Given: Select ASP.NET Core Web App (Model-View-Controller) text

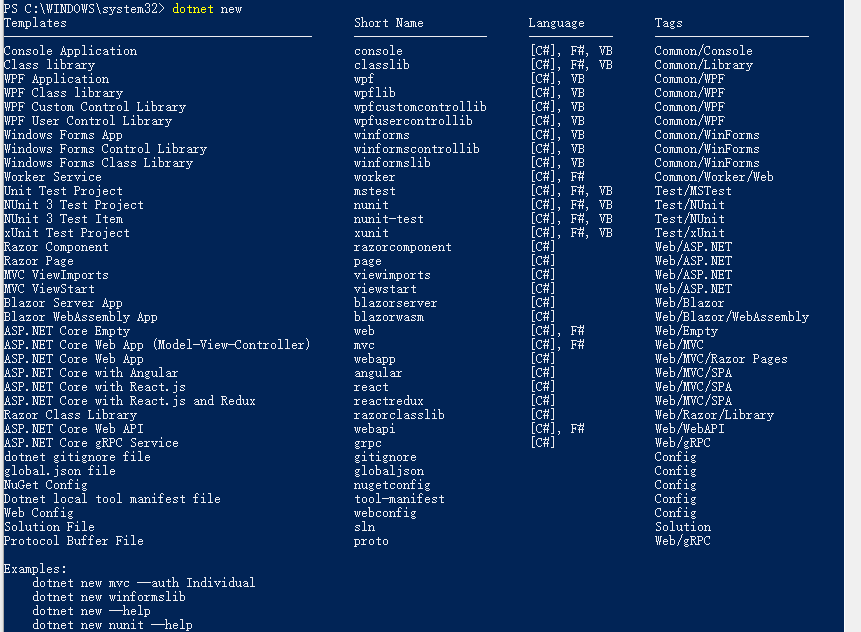Looking at the screenshot, I should (157, 345).
